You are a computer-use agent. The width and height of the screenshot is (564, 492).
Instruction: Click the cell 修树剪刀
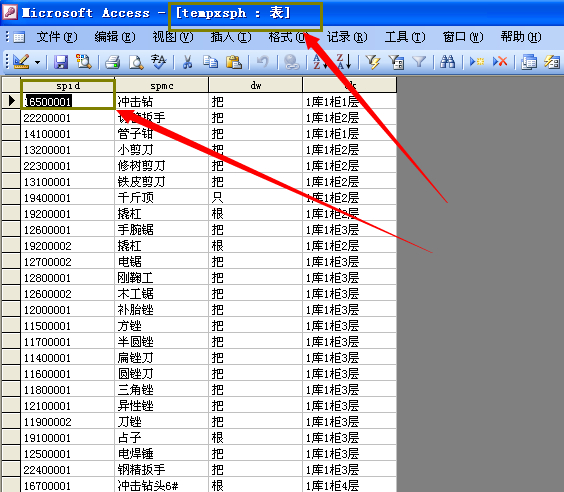(162, 165)
